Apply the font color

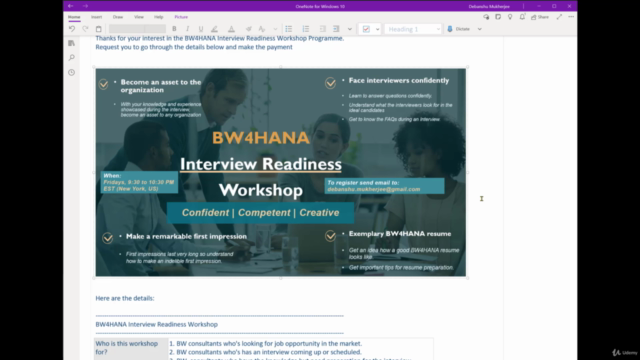pyautogui.click(x=231, y=29)
